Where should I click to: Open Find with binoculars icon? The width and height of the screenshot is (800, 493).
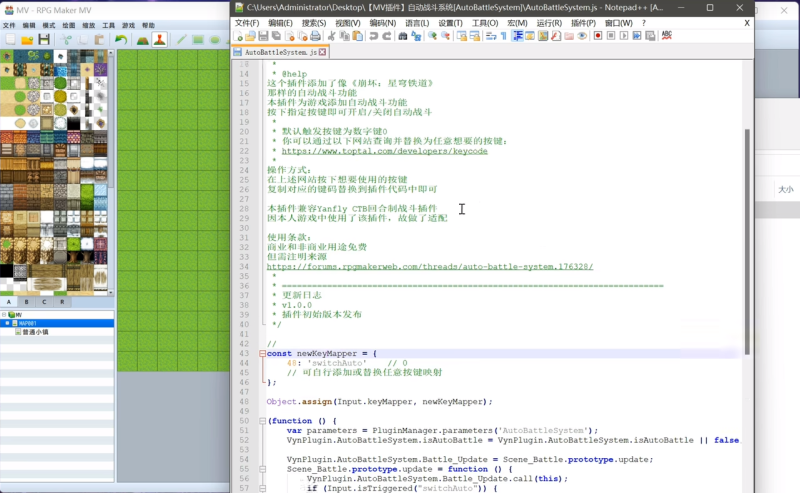coord(403,36)
